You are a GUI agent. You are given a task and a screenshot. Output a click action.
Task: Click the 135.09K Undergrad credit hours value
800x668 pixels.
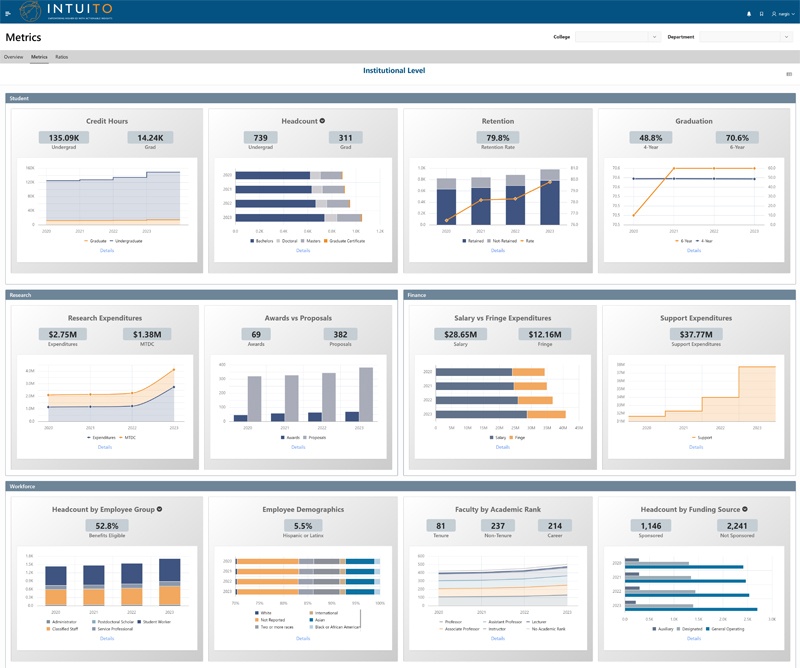click(x=64, y=138)
